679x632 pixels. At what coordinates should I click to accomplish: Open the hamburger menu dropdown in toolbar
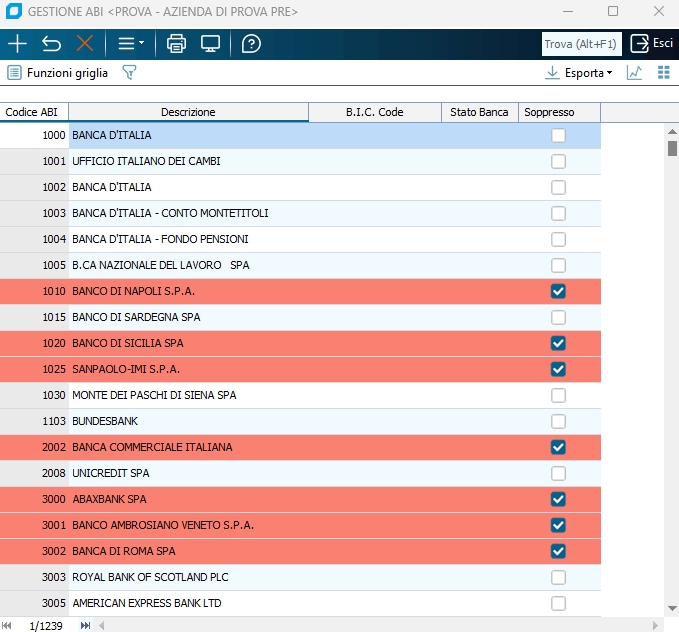click(131, 44)
